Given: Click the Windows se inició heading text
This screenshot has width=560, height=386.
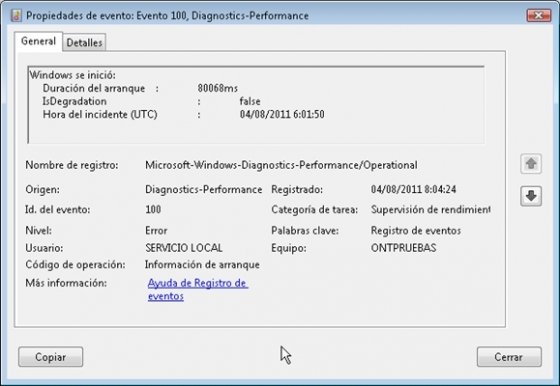Looking at the screenshot, I should [72, 75].
